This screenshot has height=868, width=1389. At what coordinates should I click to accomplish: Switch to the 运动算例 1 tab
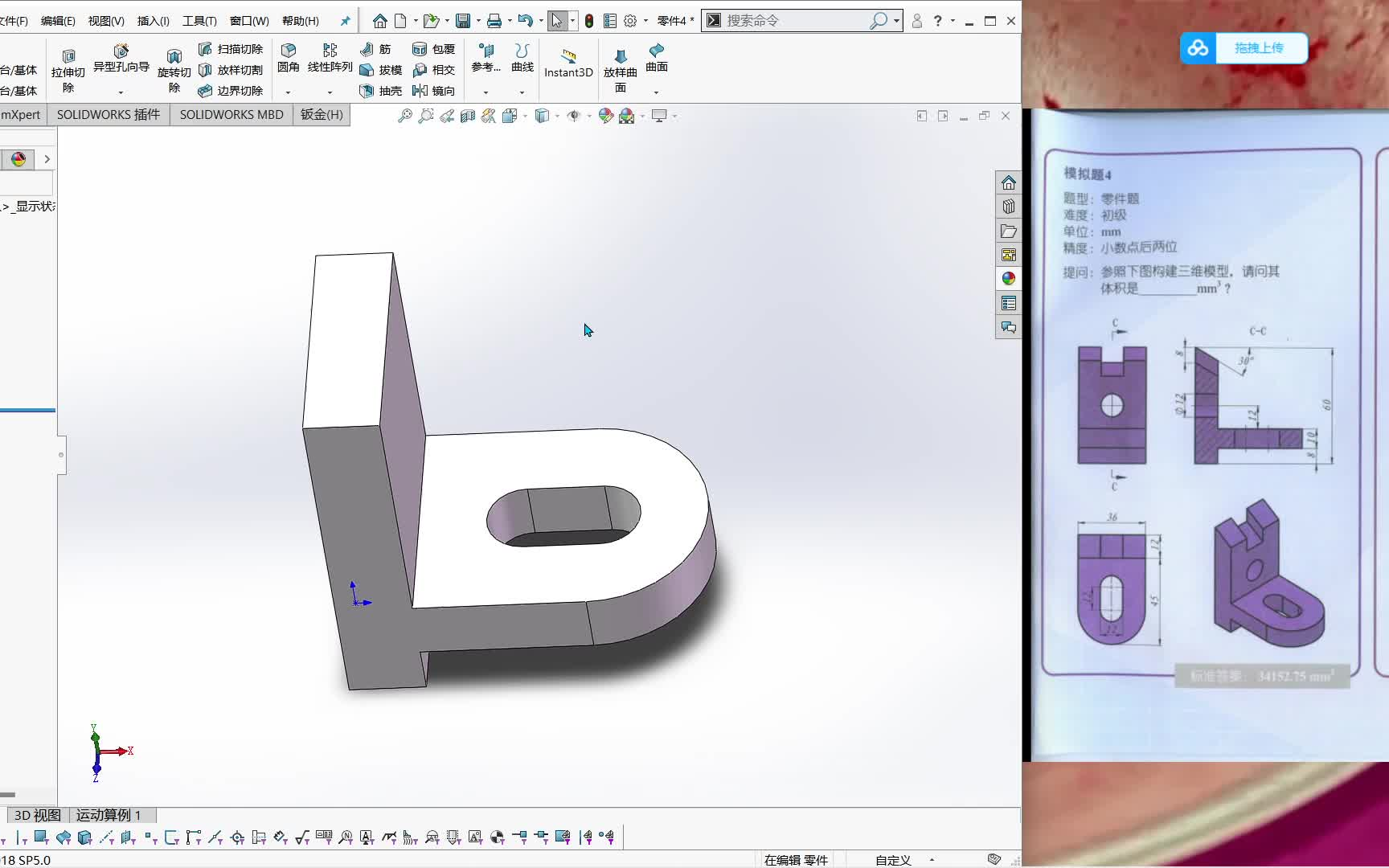(109, 815)
